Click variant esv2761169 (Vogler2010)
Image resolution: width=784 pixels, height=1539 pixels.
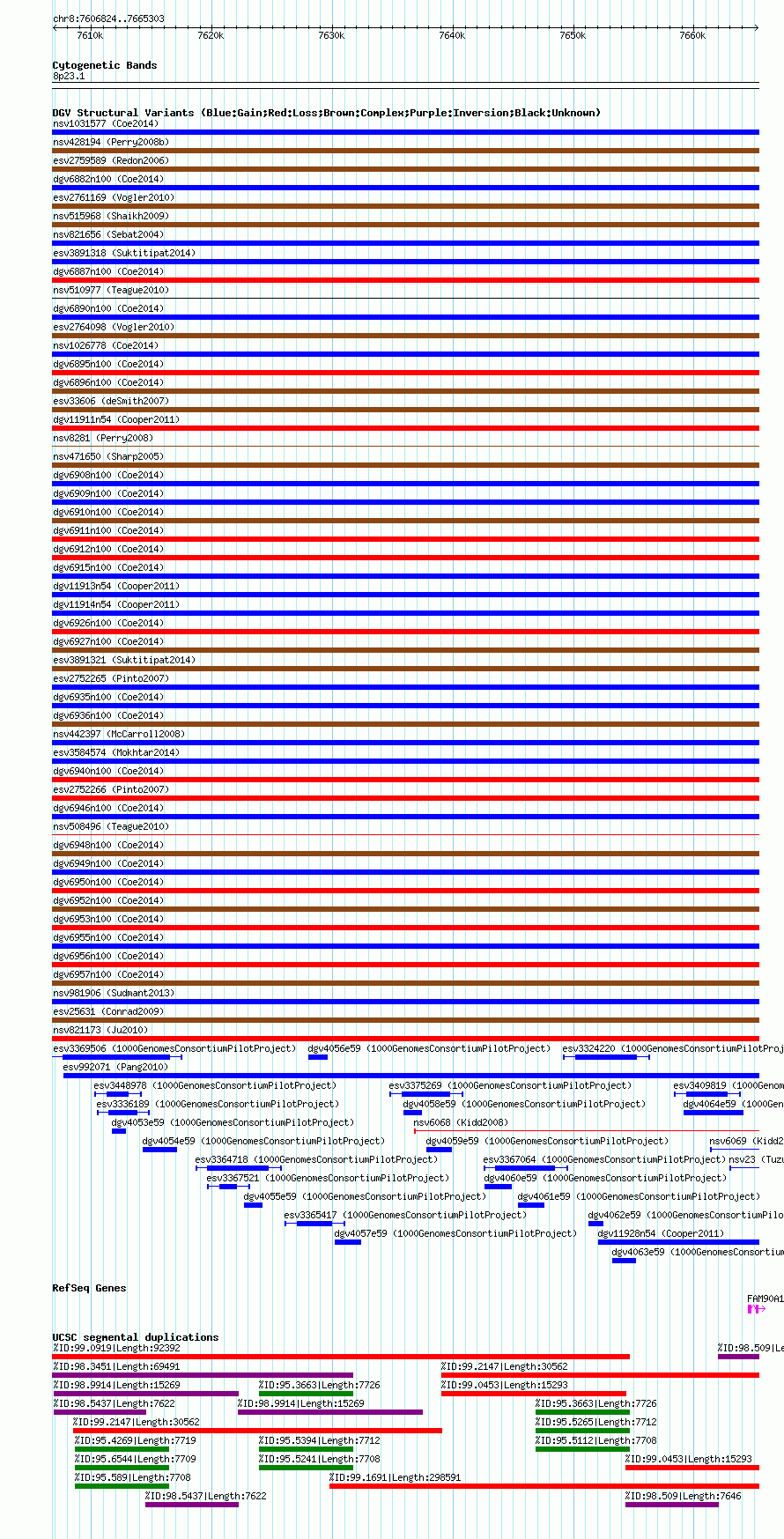[114, 197]
